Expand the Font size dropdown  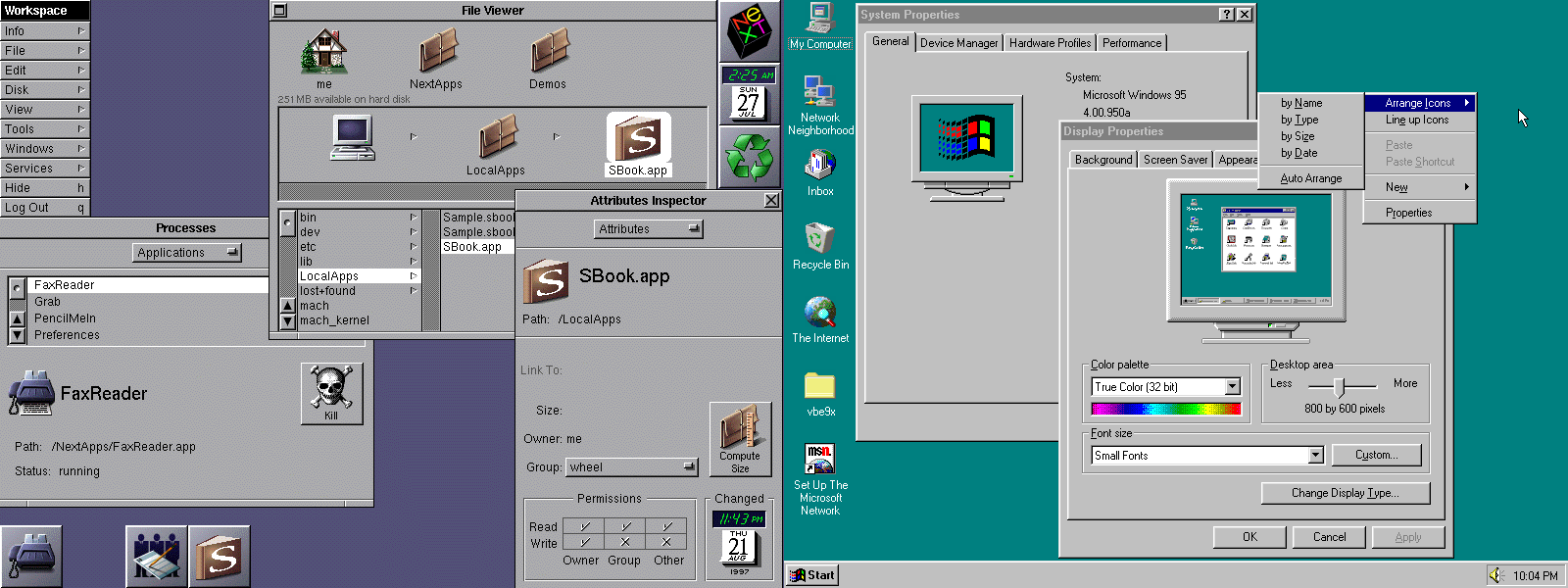[1315, 455]
